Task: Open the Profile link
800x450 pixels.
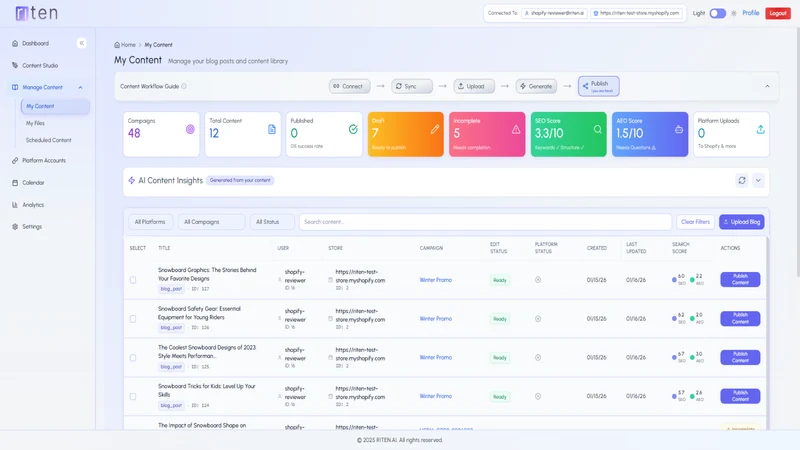Action: coord(751,13)
